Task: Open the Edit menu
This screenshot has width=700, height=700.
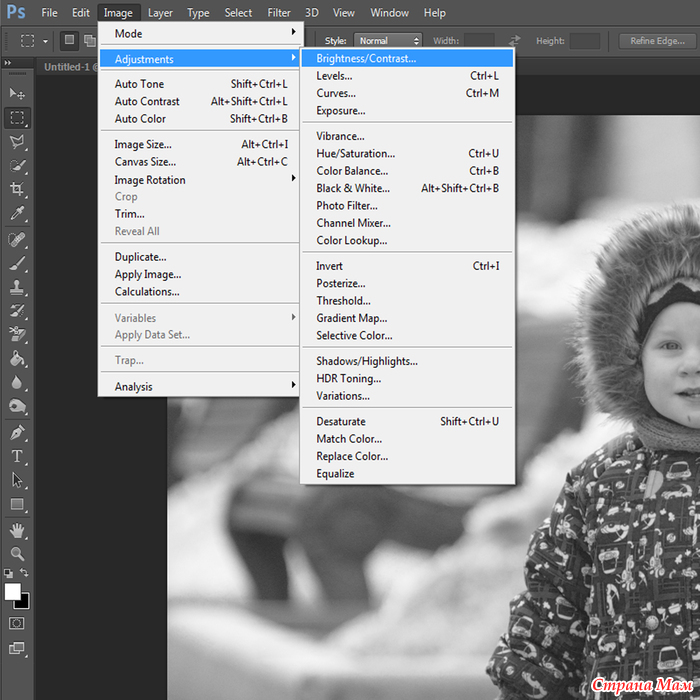Action: [x=80, y=13]
